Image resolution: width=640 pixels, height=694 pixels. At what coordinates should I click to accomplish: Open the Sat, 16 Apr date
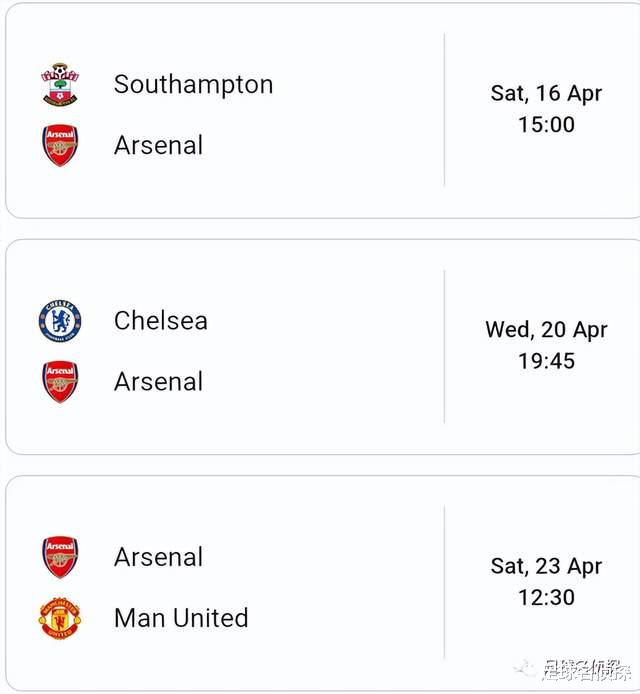[x=546, y=94]
